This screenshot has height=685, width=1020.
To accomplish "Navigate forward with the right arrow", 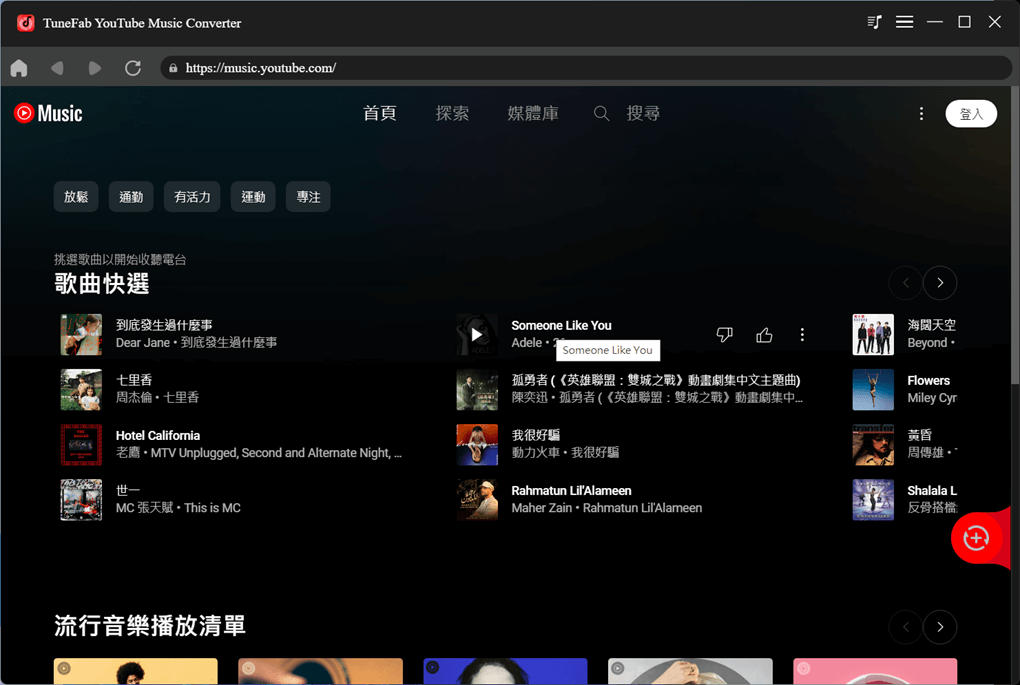I will (95, 68).
